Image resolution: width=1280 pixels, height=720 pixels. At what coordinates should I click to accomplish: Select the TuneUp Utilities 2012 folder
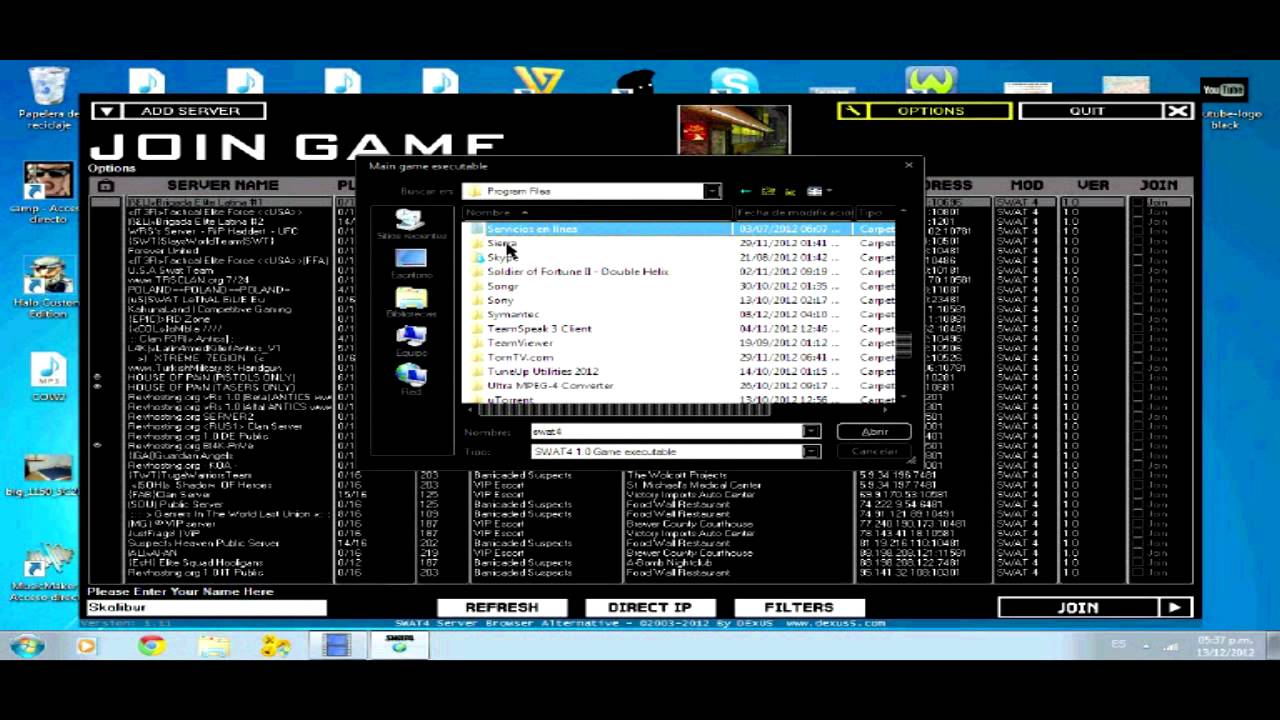pos(543,372)
